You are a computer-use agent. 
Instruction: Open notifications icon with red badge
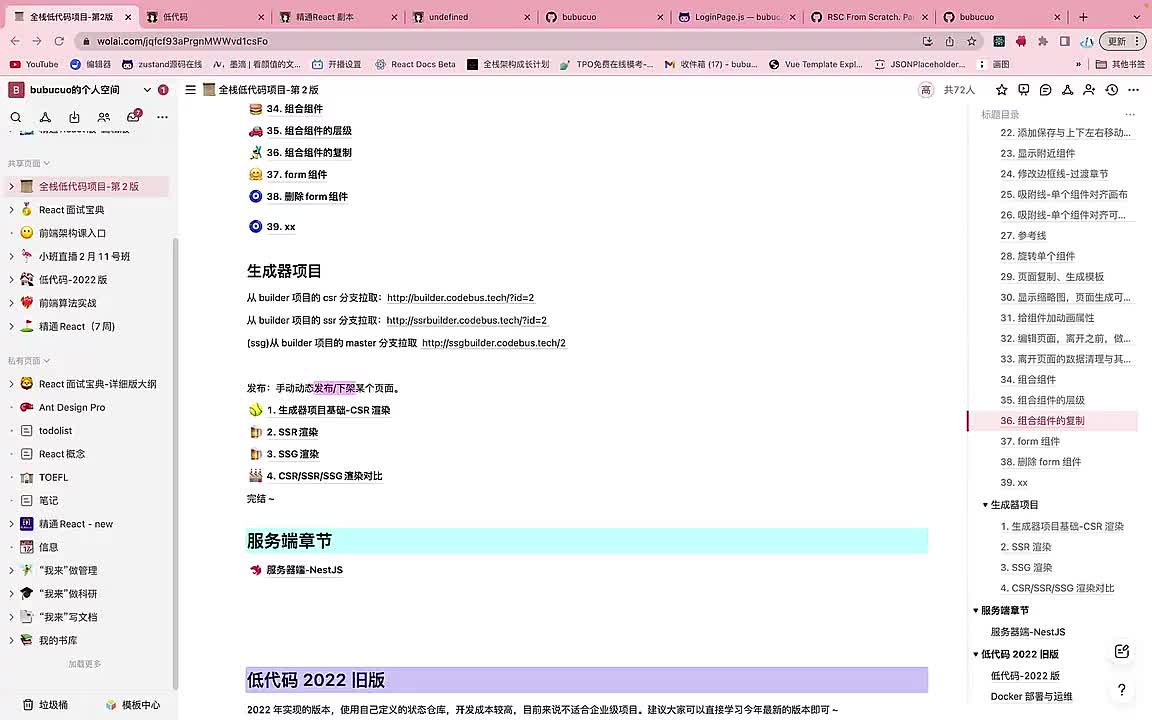pos(133,116)
